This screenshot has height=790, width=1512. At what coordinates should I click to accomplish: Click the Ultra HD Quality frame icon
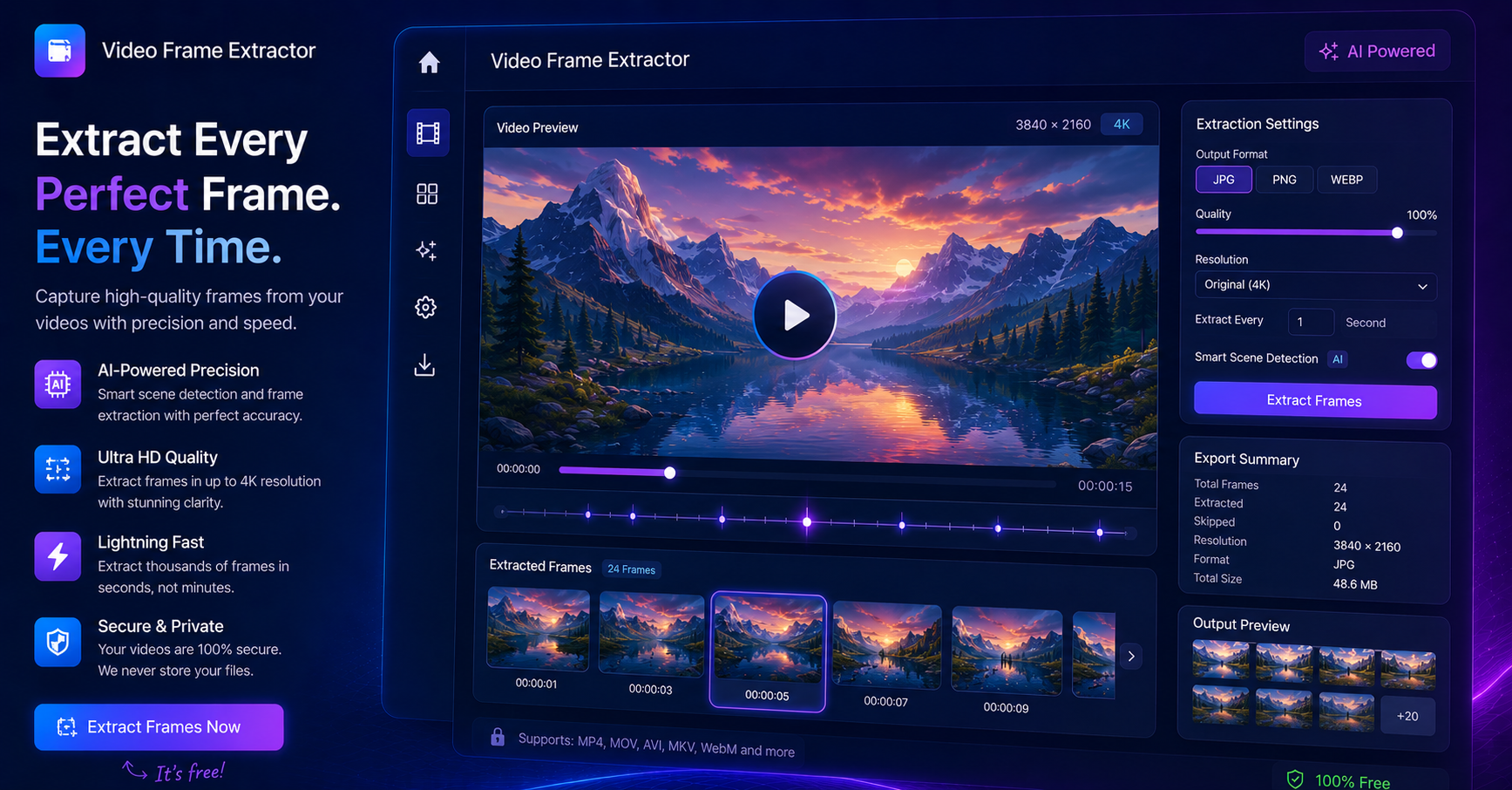(x=58, y=469)
